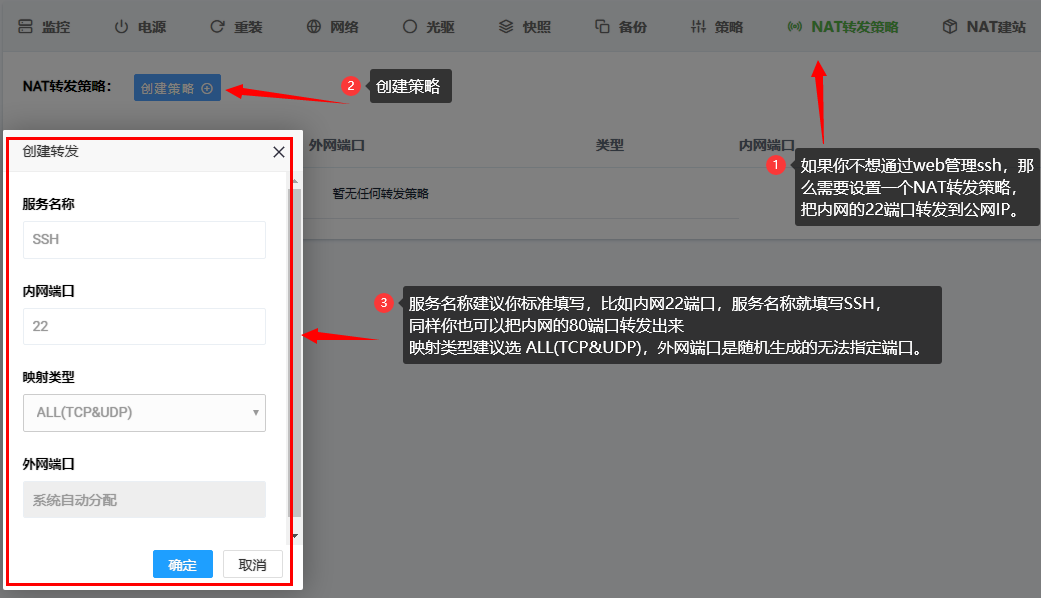1041x598 pixels.
Task: Click the sliders icon beside 策略
Action: tap(698, 27)
